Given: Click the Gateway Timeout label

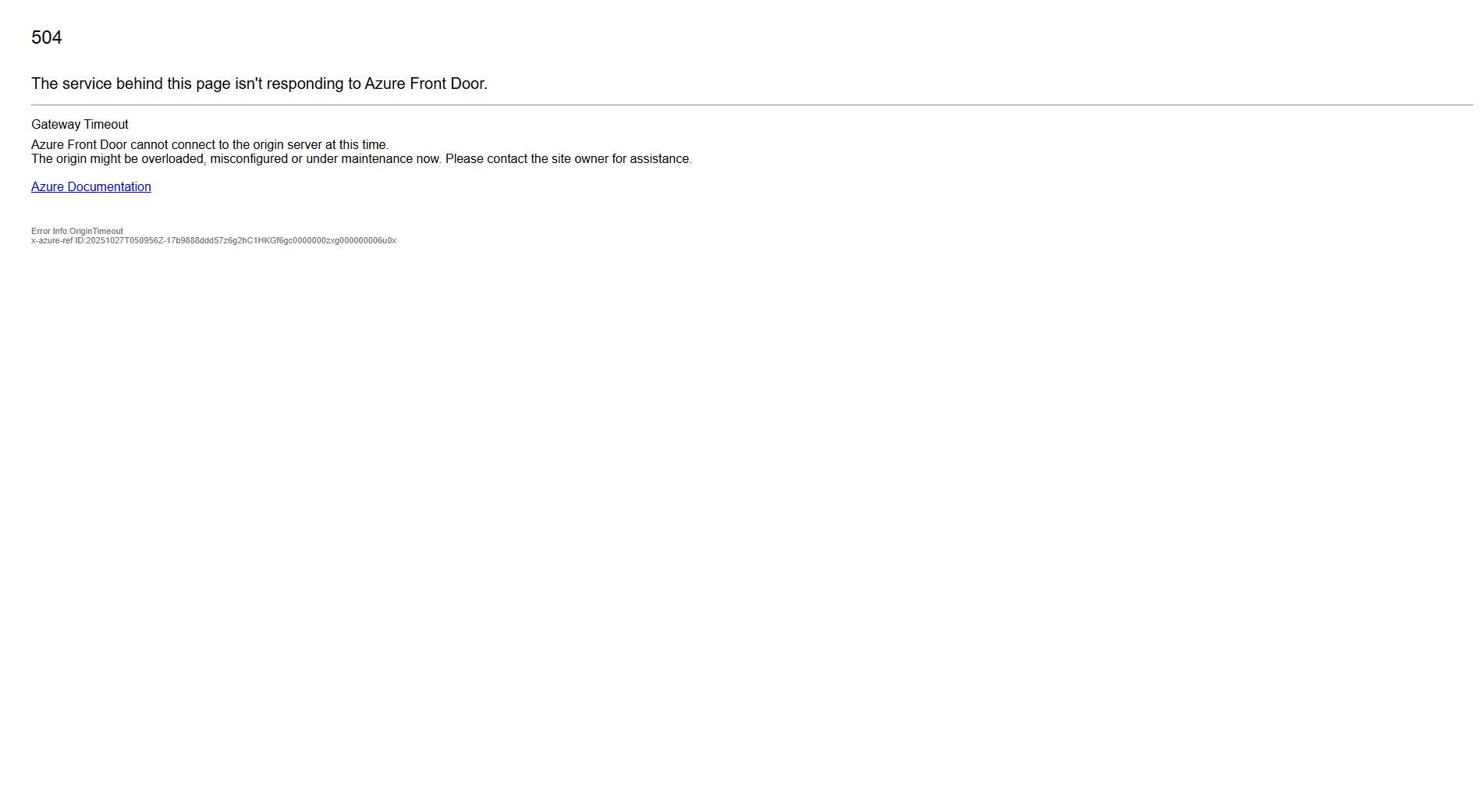Looking at the screenshot, I should click(80, 125).
